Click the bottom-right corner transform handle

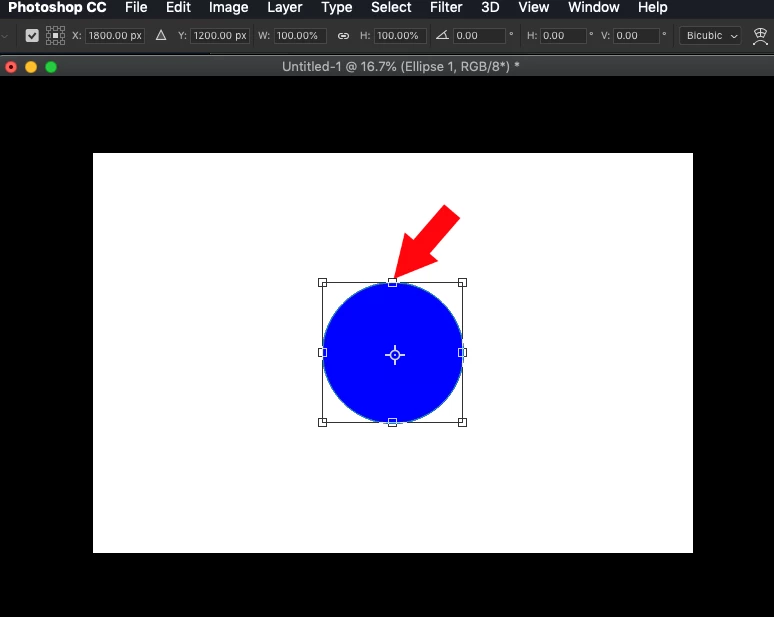click(x=463, y=423)
